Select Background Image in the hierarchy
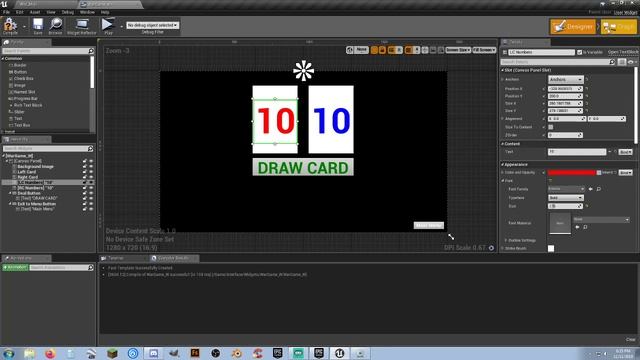Viewport: 640px width, 360px height. point(36,167)
